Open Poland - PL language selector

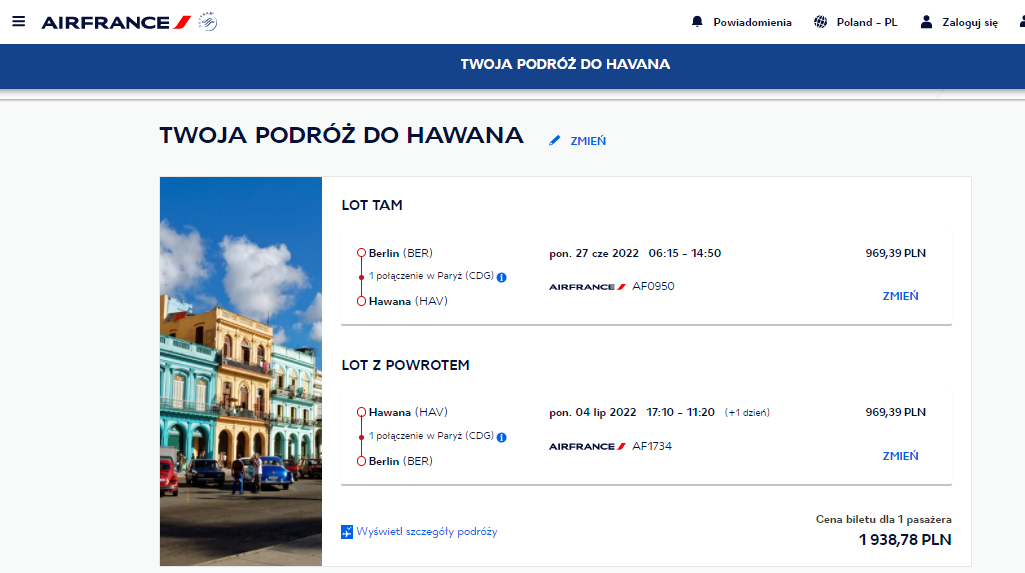(x=867, y=22)
